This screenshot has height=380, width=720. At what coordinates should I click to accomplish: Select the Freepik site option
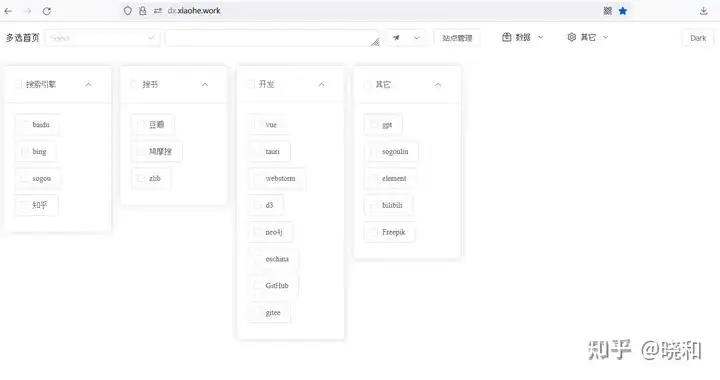(390, 232)
